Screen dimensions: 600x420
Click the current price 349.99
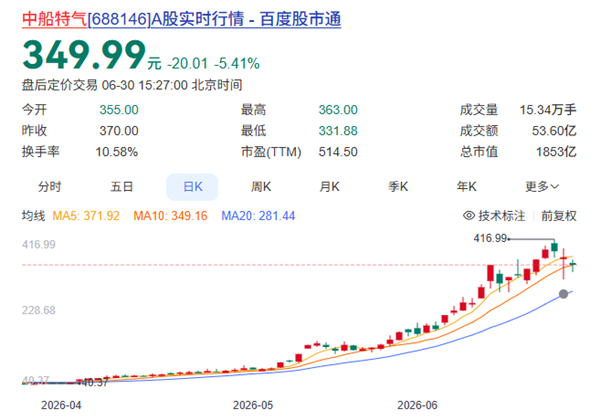tap(84, 55)
